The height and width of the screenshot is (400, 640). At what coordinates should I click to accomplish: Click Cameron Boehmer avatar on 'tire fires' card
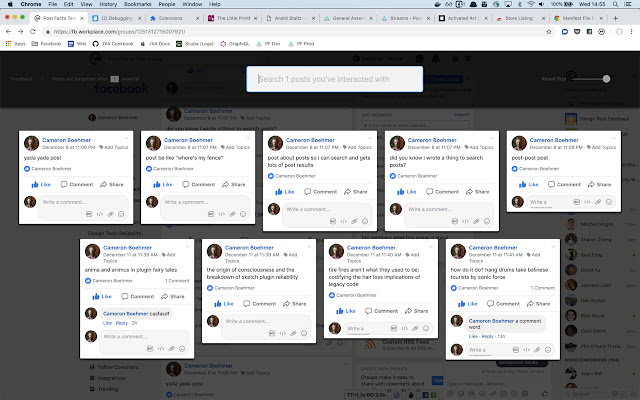pos(336,252)
